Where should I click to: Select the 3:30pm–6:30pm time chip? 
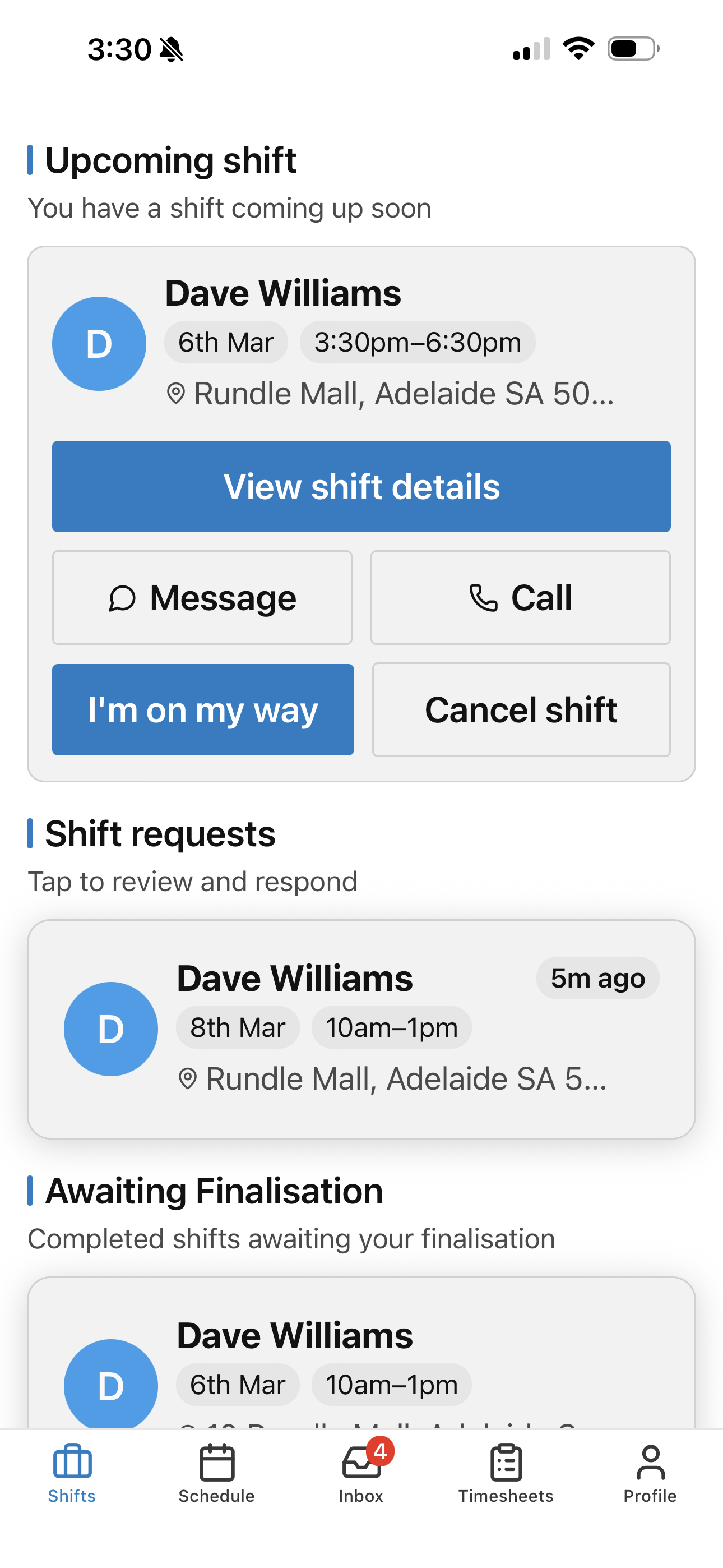pos(417,342)
